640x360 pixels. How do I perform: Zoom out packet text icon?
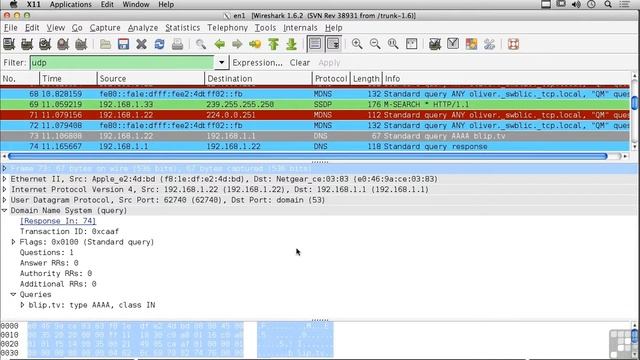click(375, 44)
